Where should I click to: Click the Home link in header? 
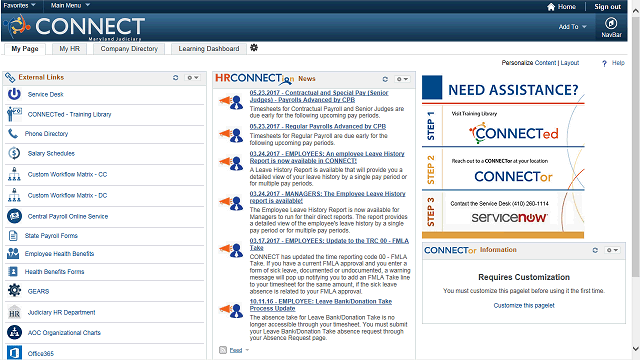click(567, 7)
